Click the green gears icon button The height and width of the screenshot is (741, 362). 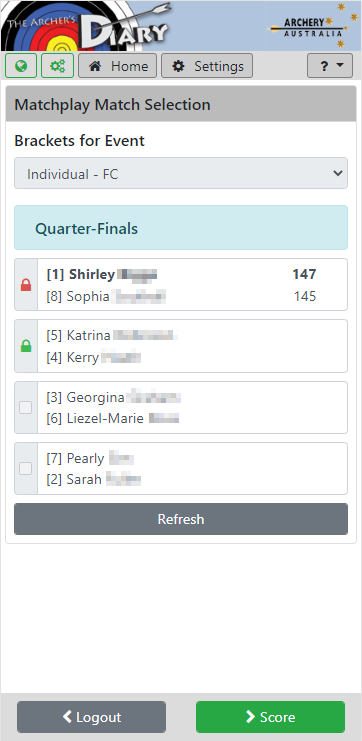pyautogui.click(x=57, y=66)
